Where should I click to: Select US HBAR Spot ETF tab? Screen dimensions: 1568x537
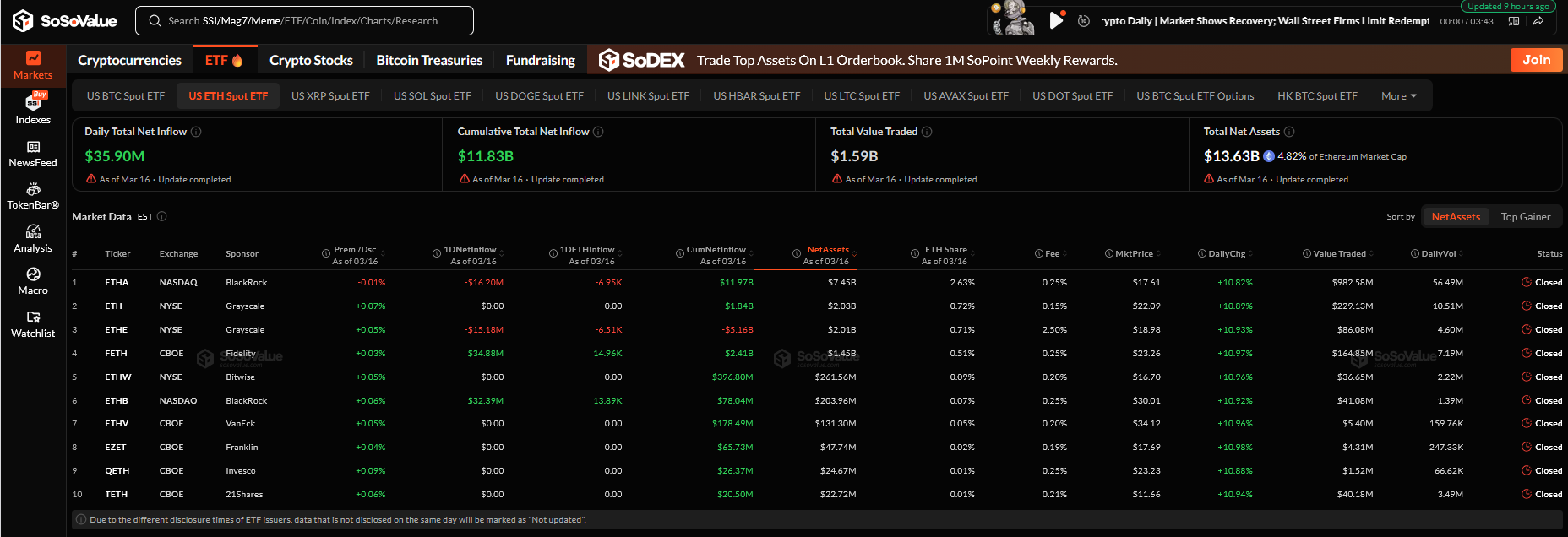pyautogui.click(x=756, y=96)
